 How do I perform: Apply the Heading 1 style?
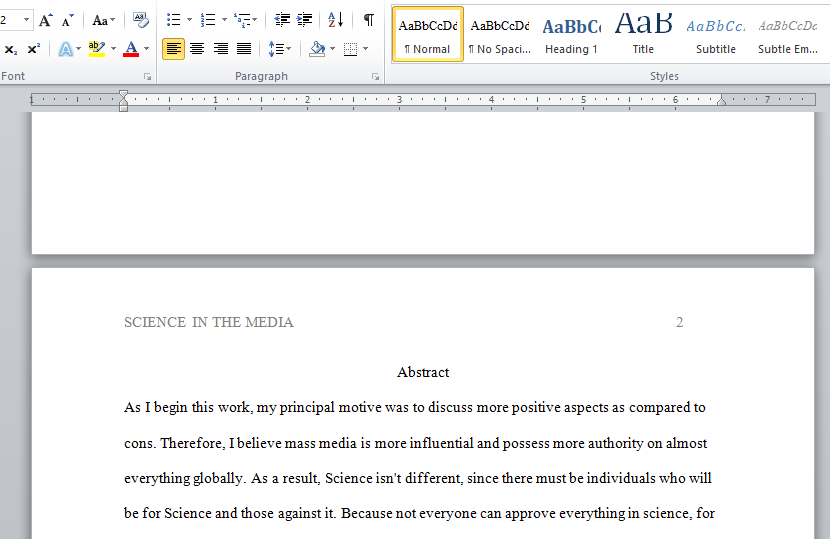click(572, 34)
